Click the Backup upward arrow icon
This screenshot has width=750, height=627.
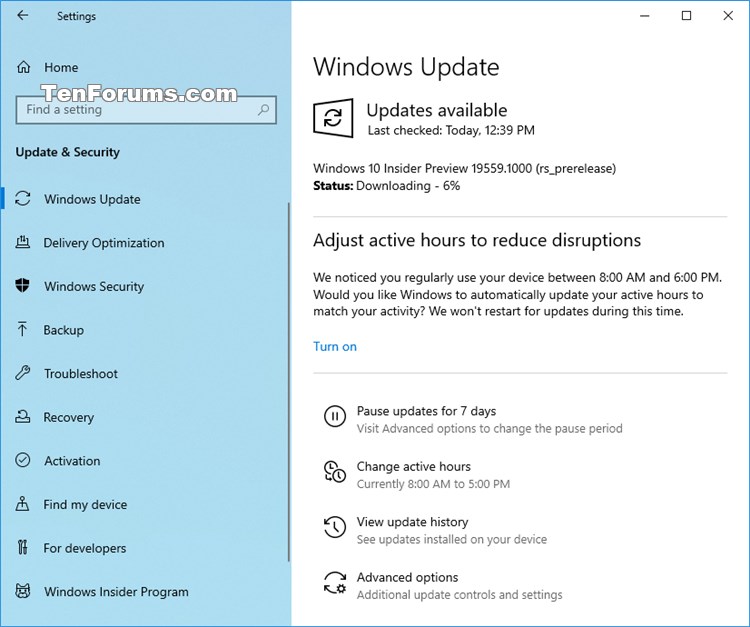[22, 329]
